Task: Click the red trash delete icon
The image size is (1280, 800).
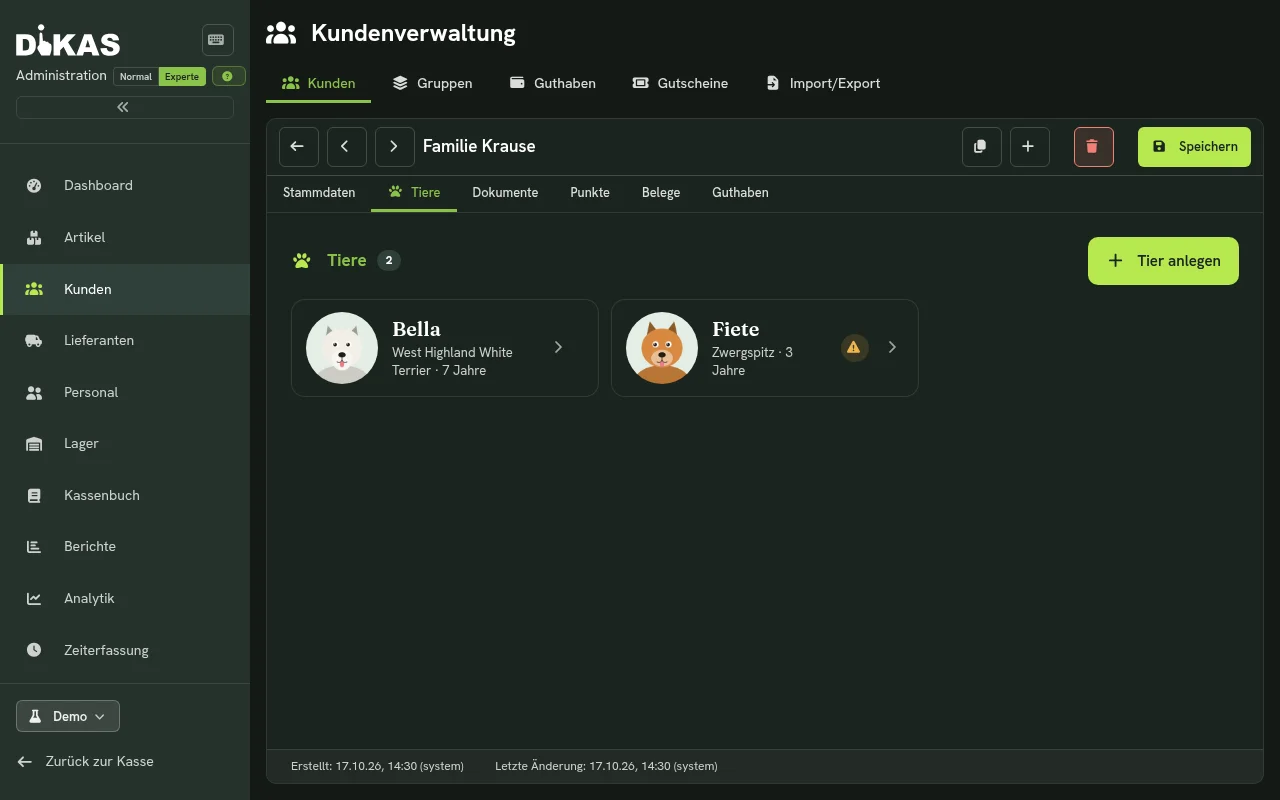Action: (1093, 146)
